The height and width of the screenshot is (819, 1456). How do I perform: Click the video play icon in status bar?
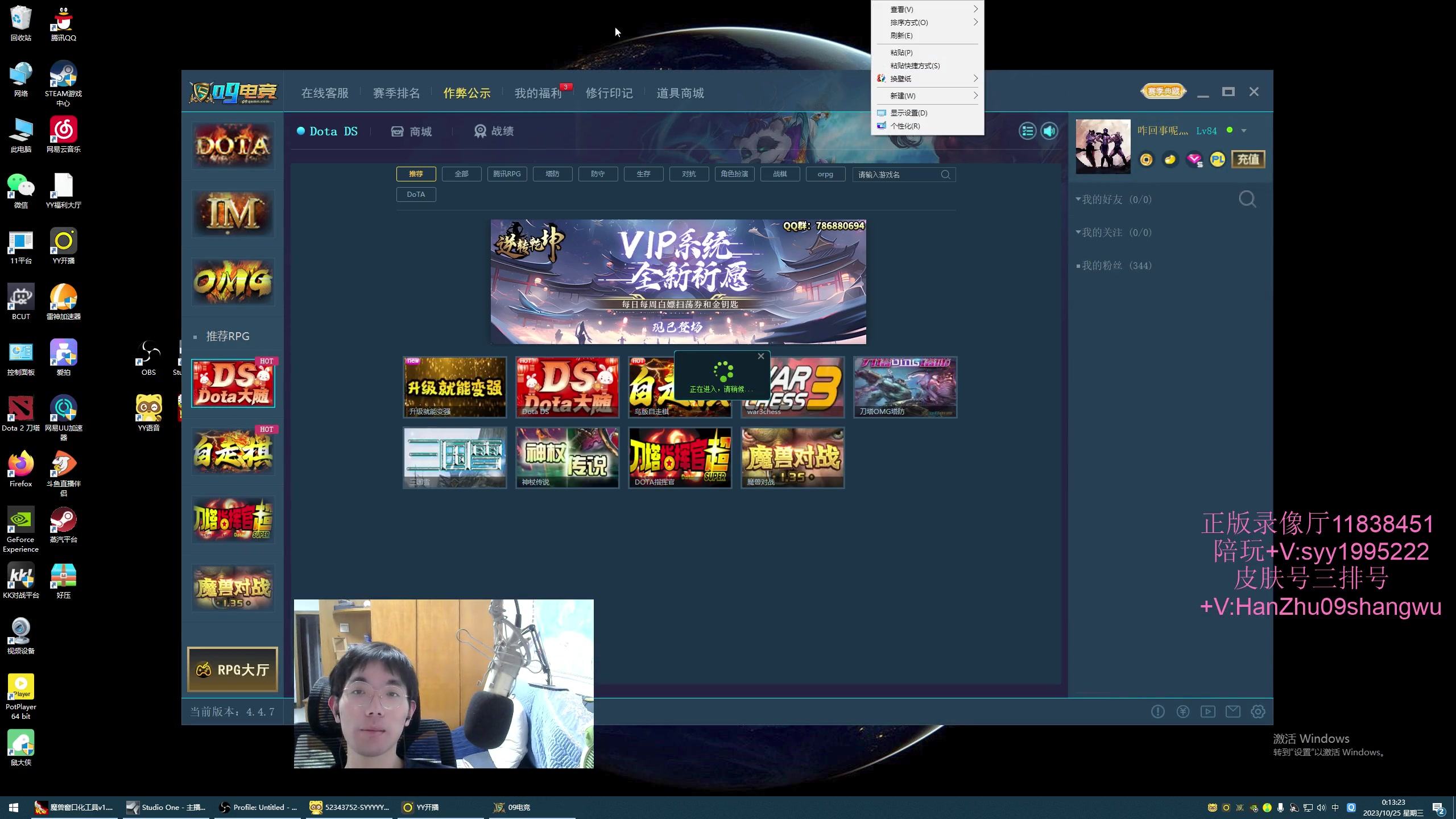click(x=1207, y=712)
